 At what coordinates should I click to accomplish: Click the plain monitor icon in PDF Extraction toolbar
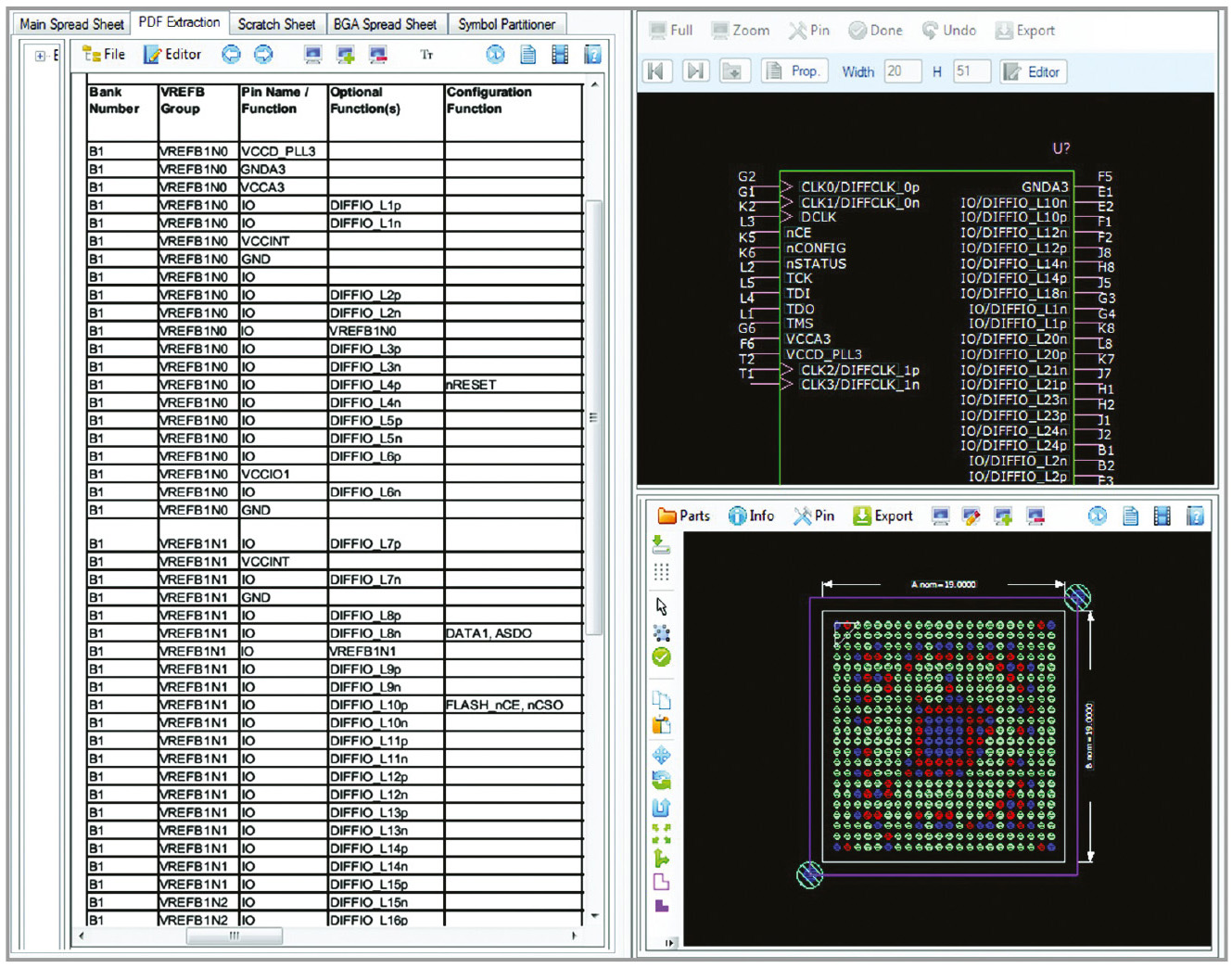click(x=312, y=55)
